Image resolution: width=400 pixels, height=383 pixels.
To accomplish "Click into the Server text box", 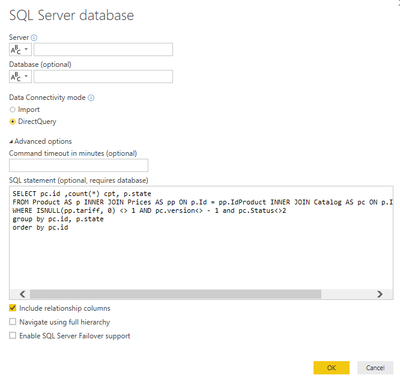I will point(103,50).
